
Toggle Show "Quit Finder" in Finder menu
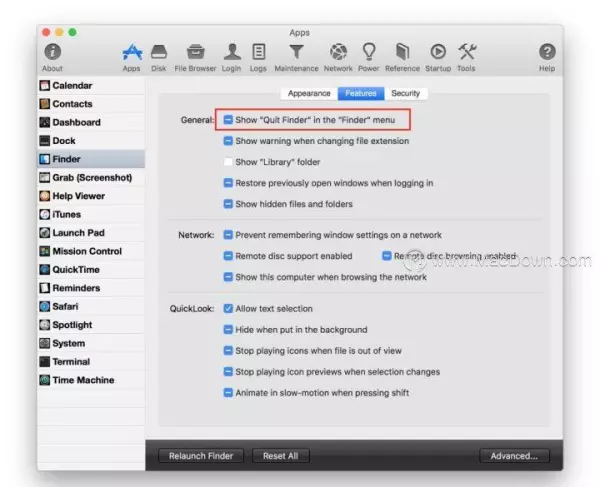(228, 120)
